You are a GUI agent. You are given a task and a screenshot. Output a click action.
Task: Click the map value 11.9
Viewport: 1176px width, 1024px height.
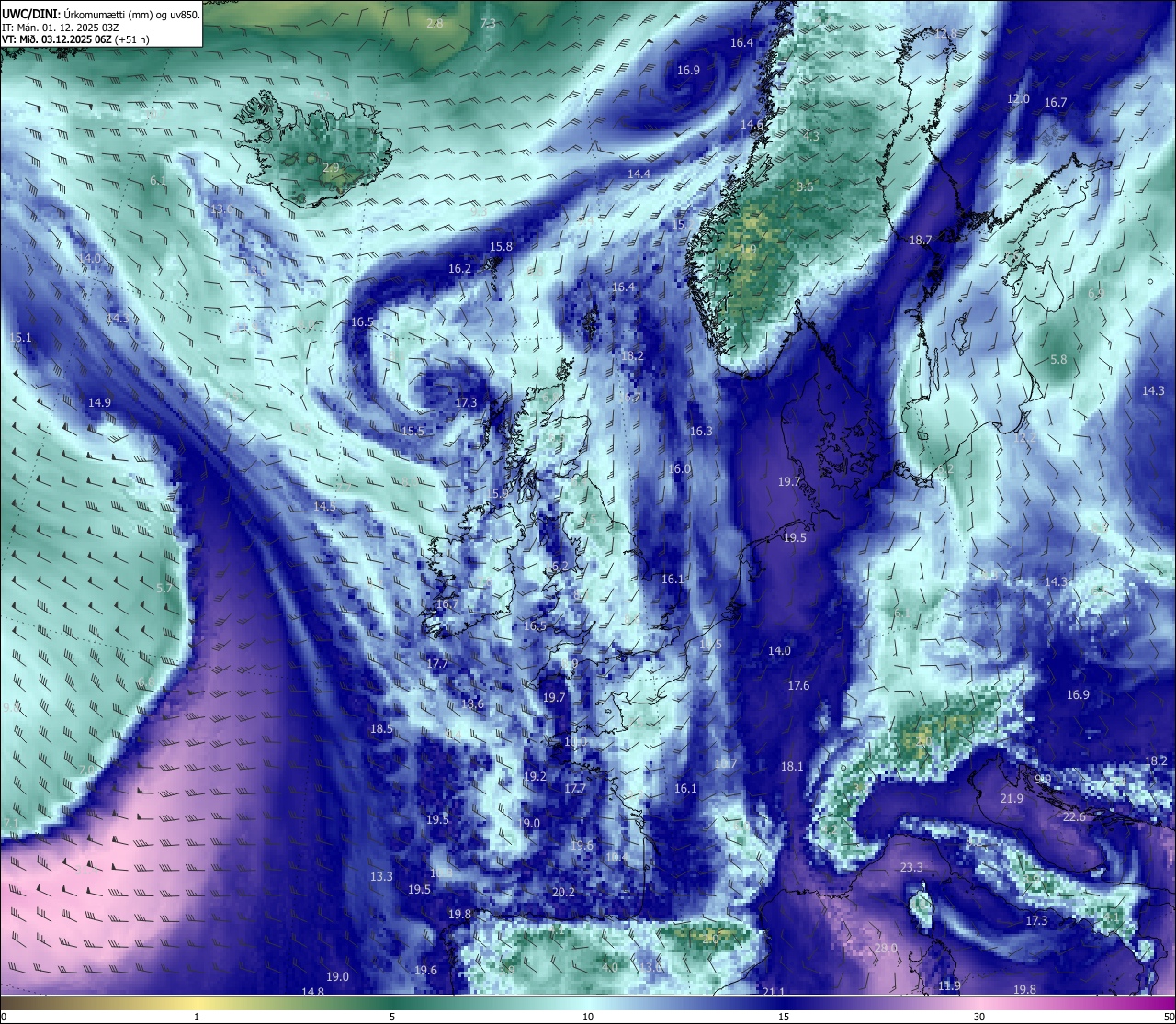coord(950,986)
